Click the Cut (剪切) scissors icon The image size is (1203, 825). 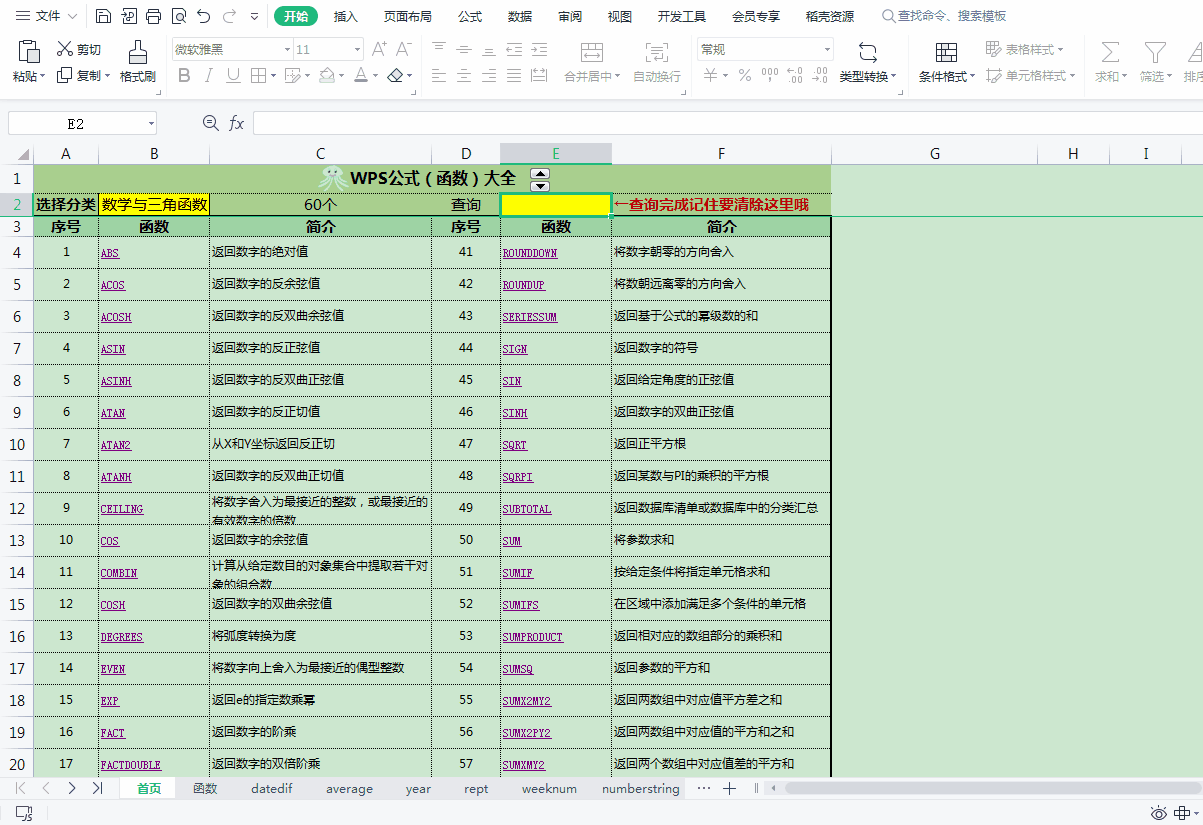(x=65, y=49)
